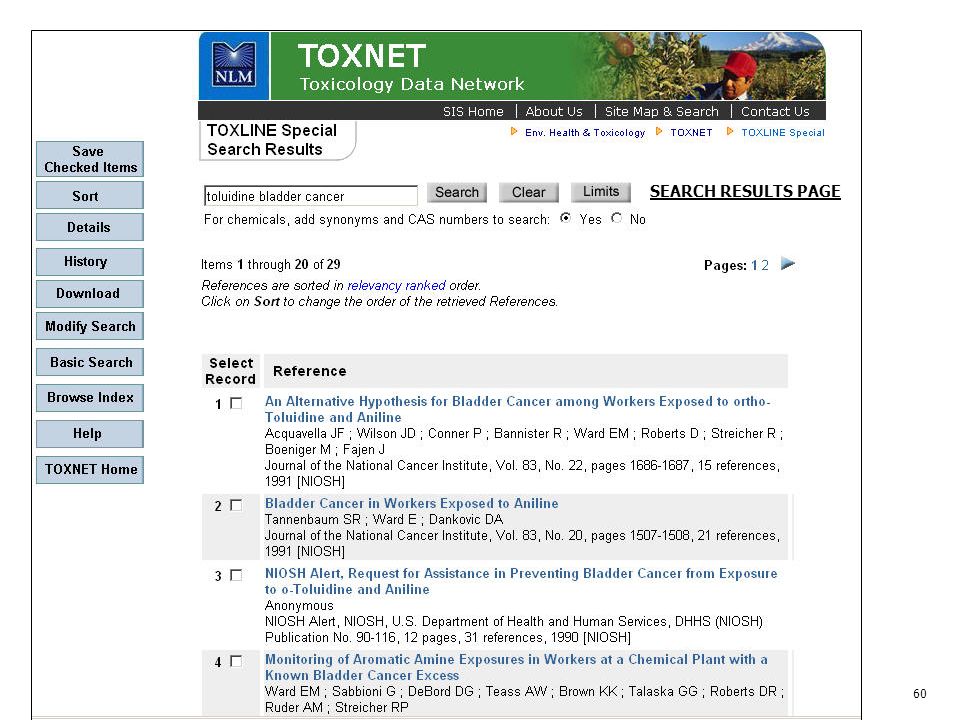Image resolution: width=960 pixels, height=720 pixels.
Task: Open the Help page
Action: (x=90, y=433)
